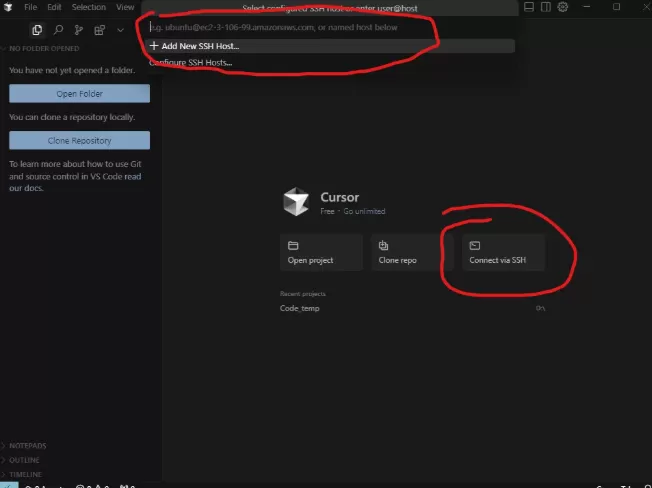Open the Extensions view icon
The image size is (652, 488).
click(x=100, y=30)
